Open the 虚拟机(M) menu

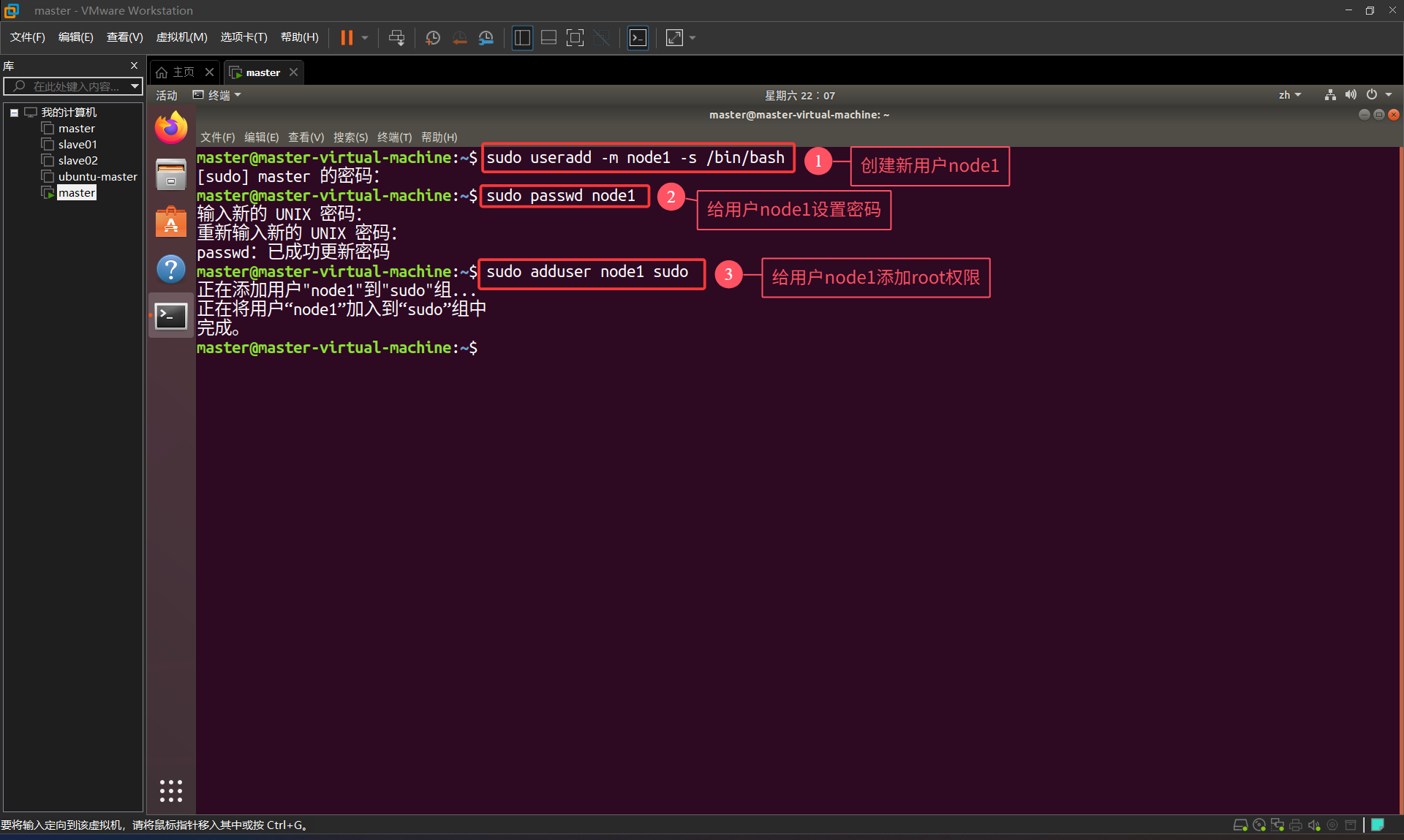181,37
